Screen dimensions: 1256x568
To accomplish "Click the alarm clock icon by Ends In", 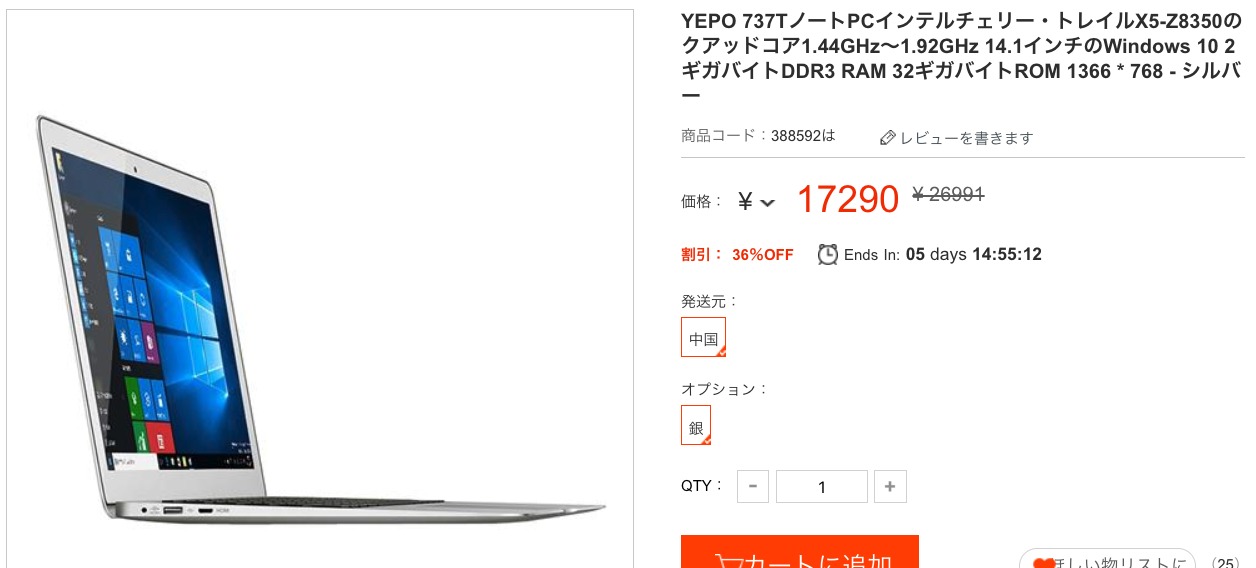I will (828, 254).
